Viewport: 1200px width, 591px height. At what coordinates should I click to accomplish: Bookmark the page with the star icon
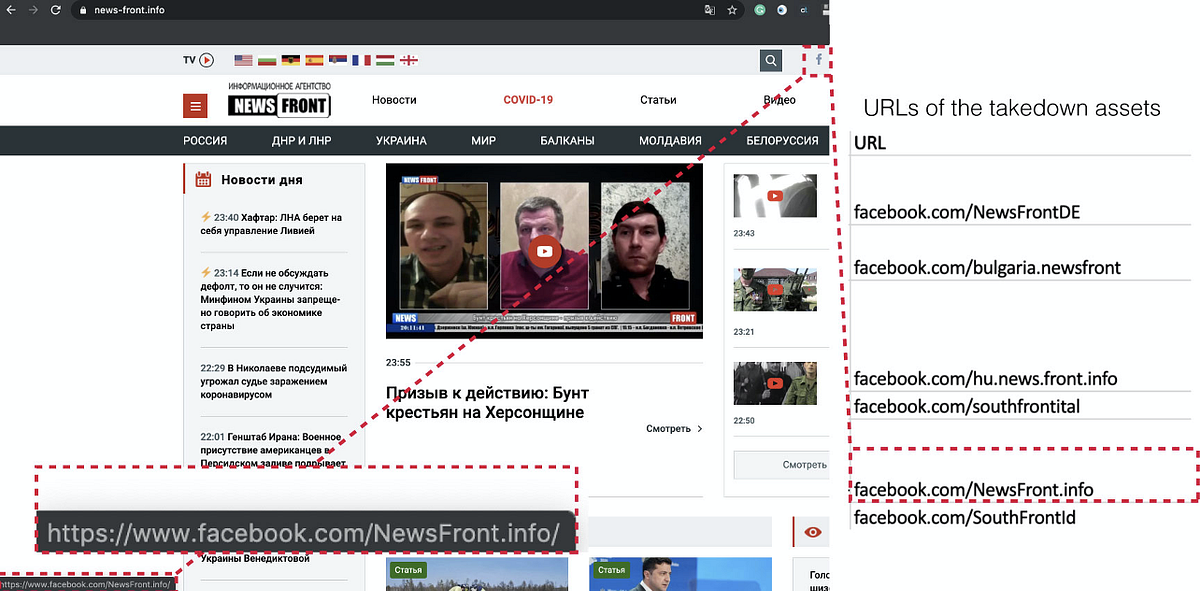(732, 10)
